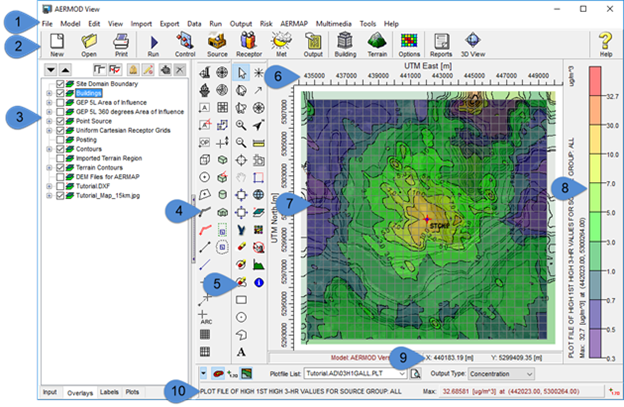This screenshot has height=407, width=624.
Task: Open a project with the Open folder icon
Action: 89,45
